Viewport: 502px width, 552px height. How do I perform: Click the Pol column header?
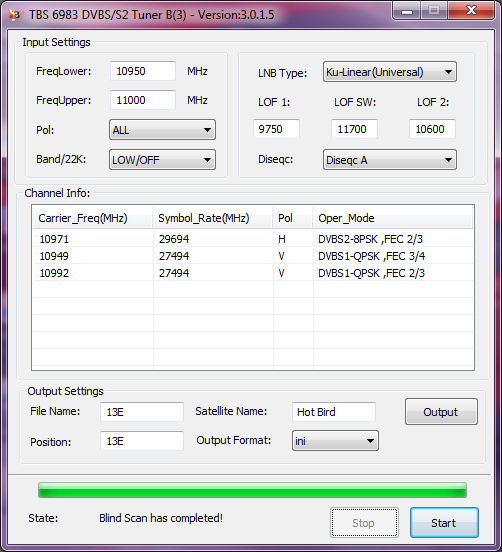click(x=293, y=218)
